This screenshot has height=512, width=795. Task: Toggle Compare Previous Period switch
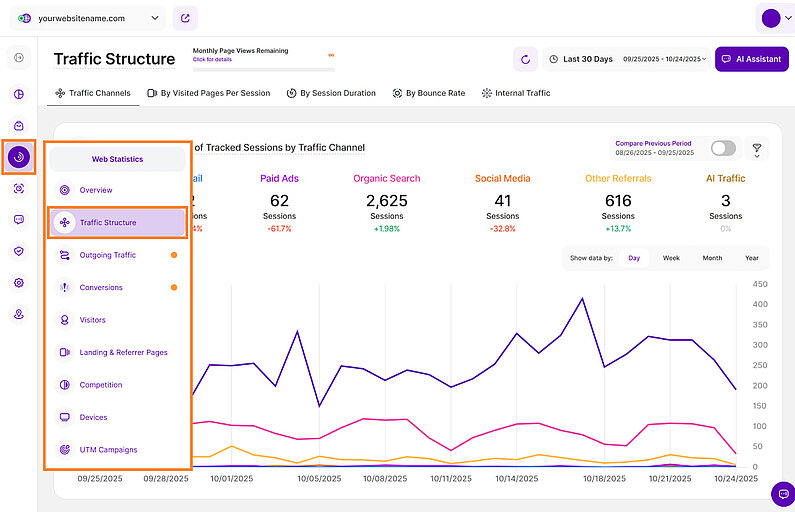722,148
